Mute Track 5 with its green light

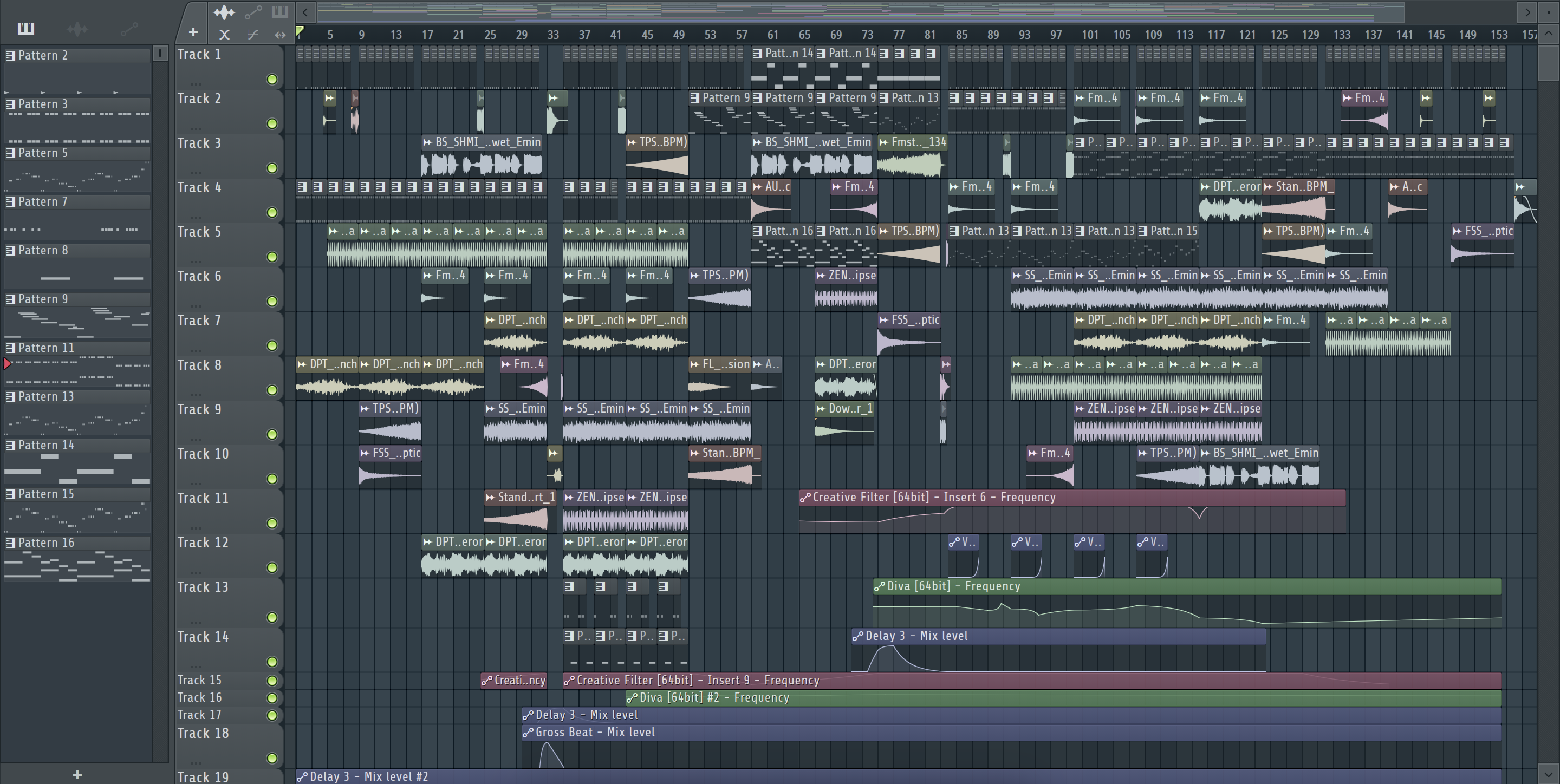tap(272, 257)
